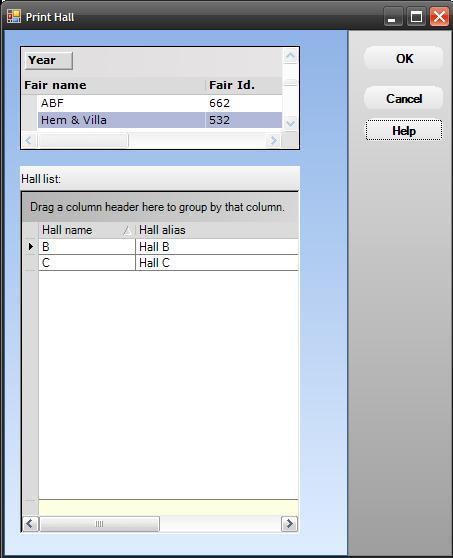Screen dimensions: 453x558
Task: Click the row indicator arrow beside hall B
Action: [x=31, y=246]
